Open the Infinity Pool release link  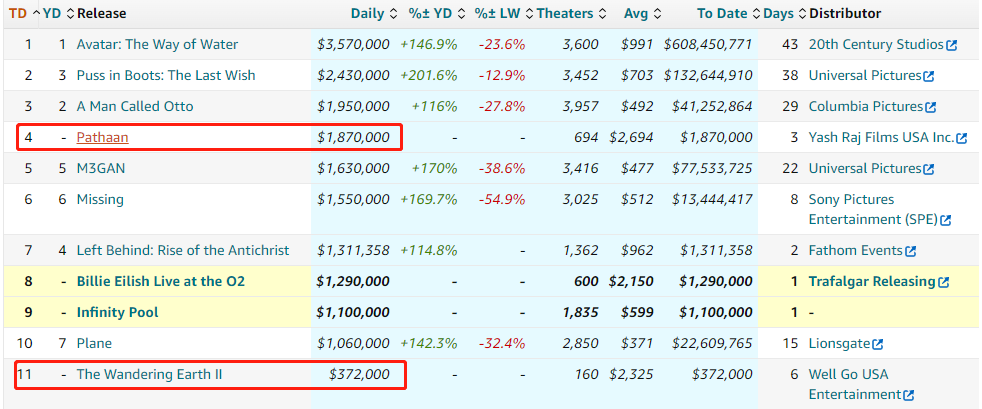(x=118, y=313)
